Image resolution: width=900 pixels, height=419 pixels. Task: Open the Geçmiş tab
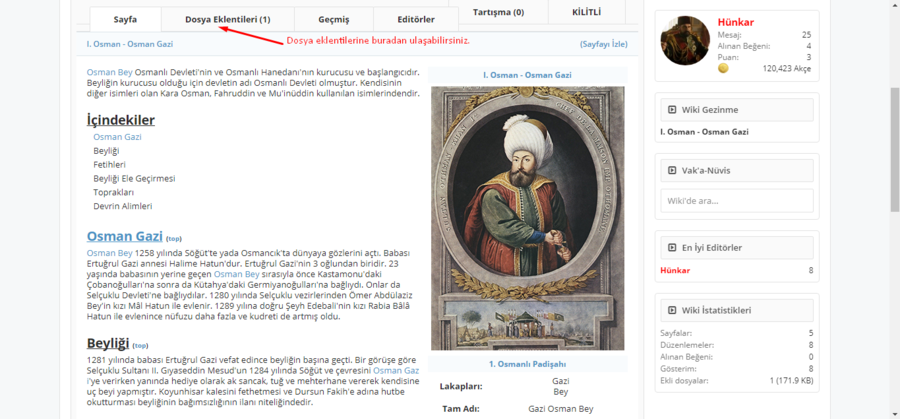[x=333, y=20]
